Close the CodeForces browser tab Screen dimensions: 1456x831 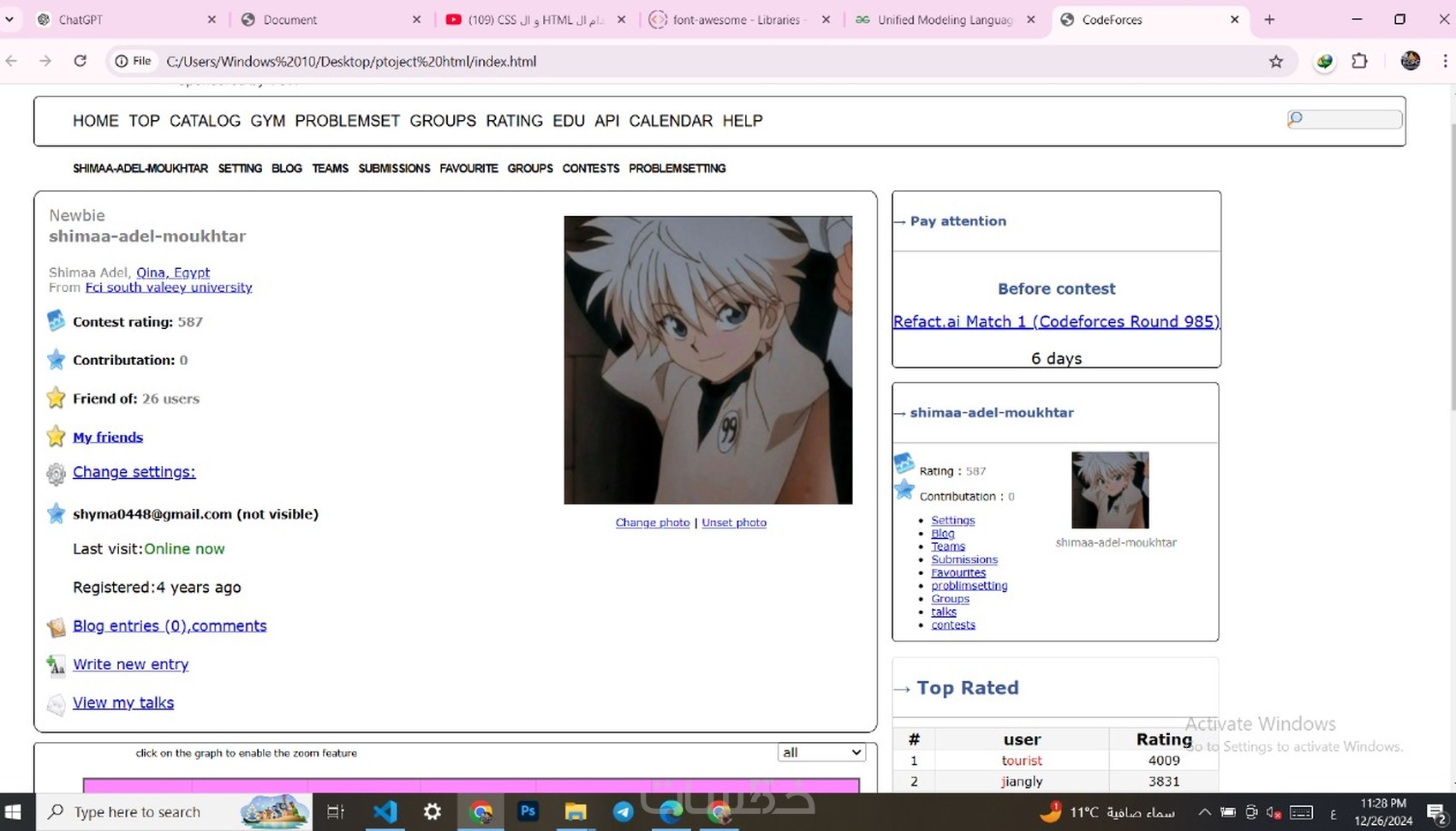click(x=1234, y=20)
